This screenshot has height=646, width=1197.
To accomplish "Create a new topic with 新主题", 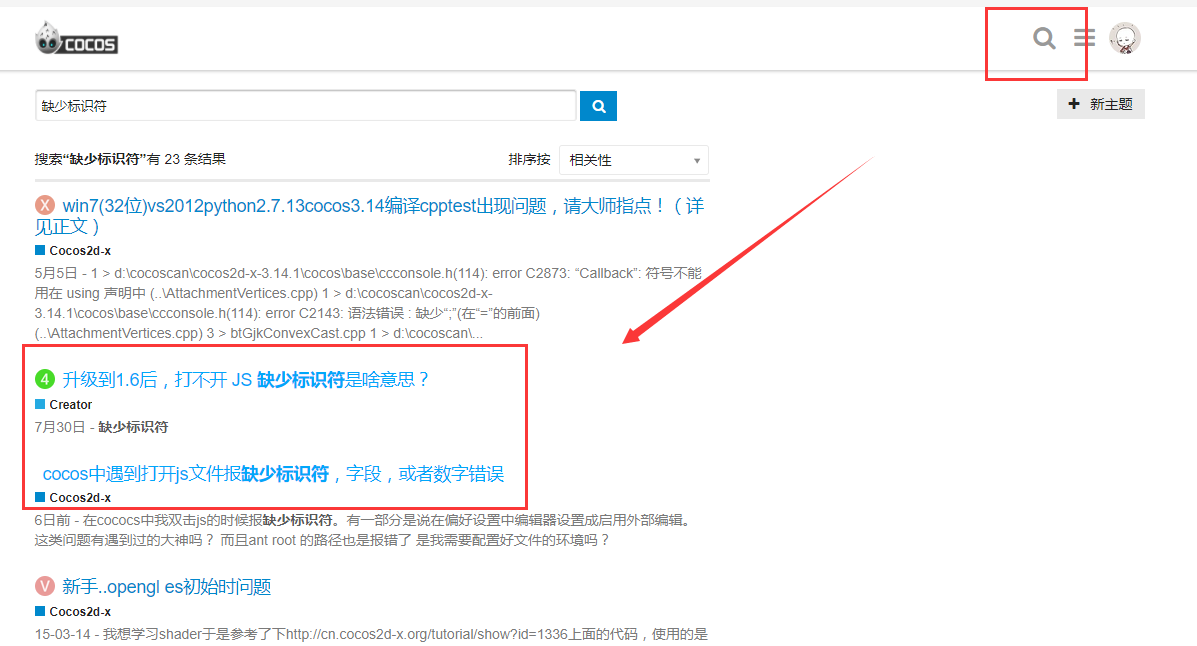I will pyautogui.click(x=1100, y=104).
